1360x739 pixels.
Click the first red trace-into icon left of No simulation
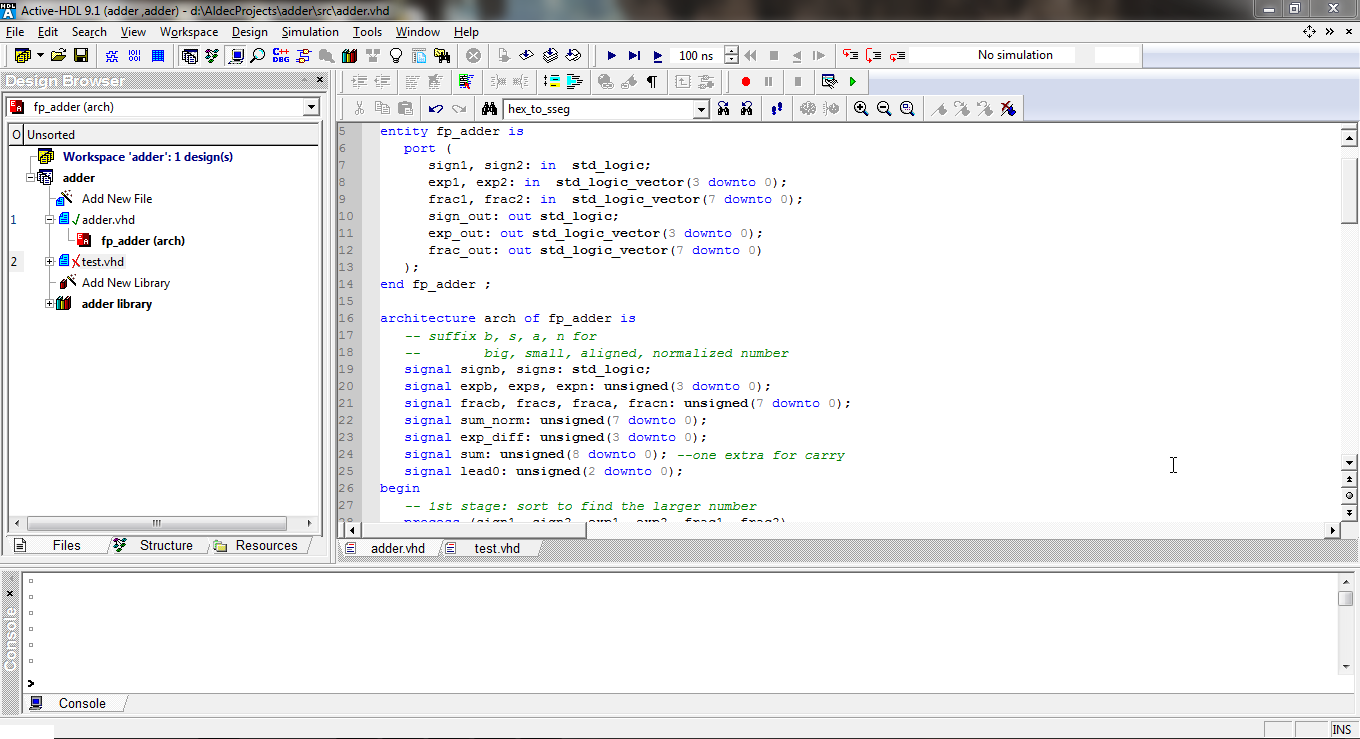point(851,55)
